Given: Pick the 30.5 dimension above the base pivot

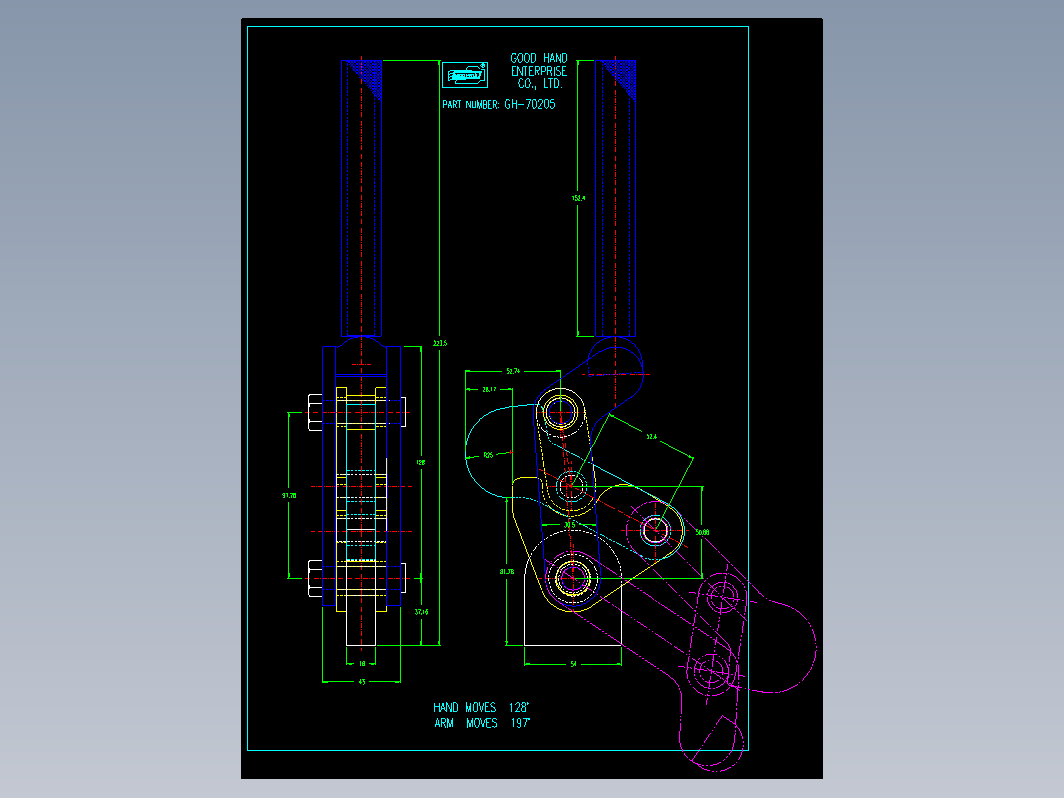Looking at the screenshot, I should (569, 525).
